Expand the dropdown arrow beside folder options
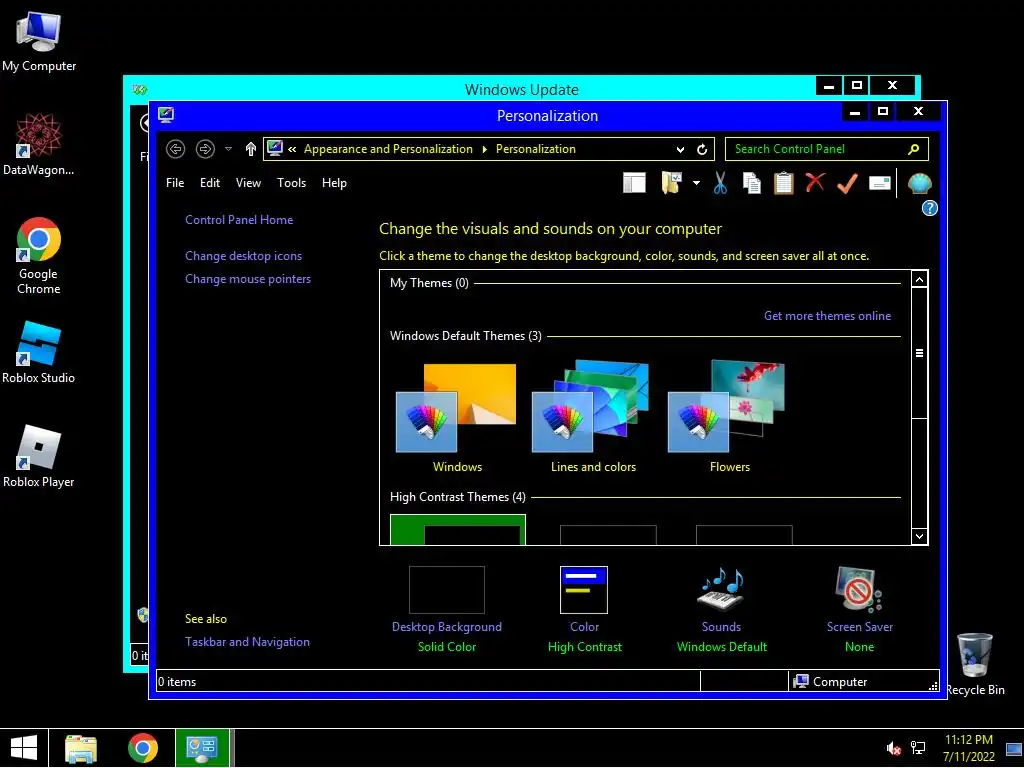Image resolution: width=1024 pixels, height=768 pixels. pos(696,183)
